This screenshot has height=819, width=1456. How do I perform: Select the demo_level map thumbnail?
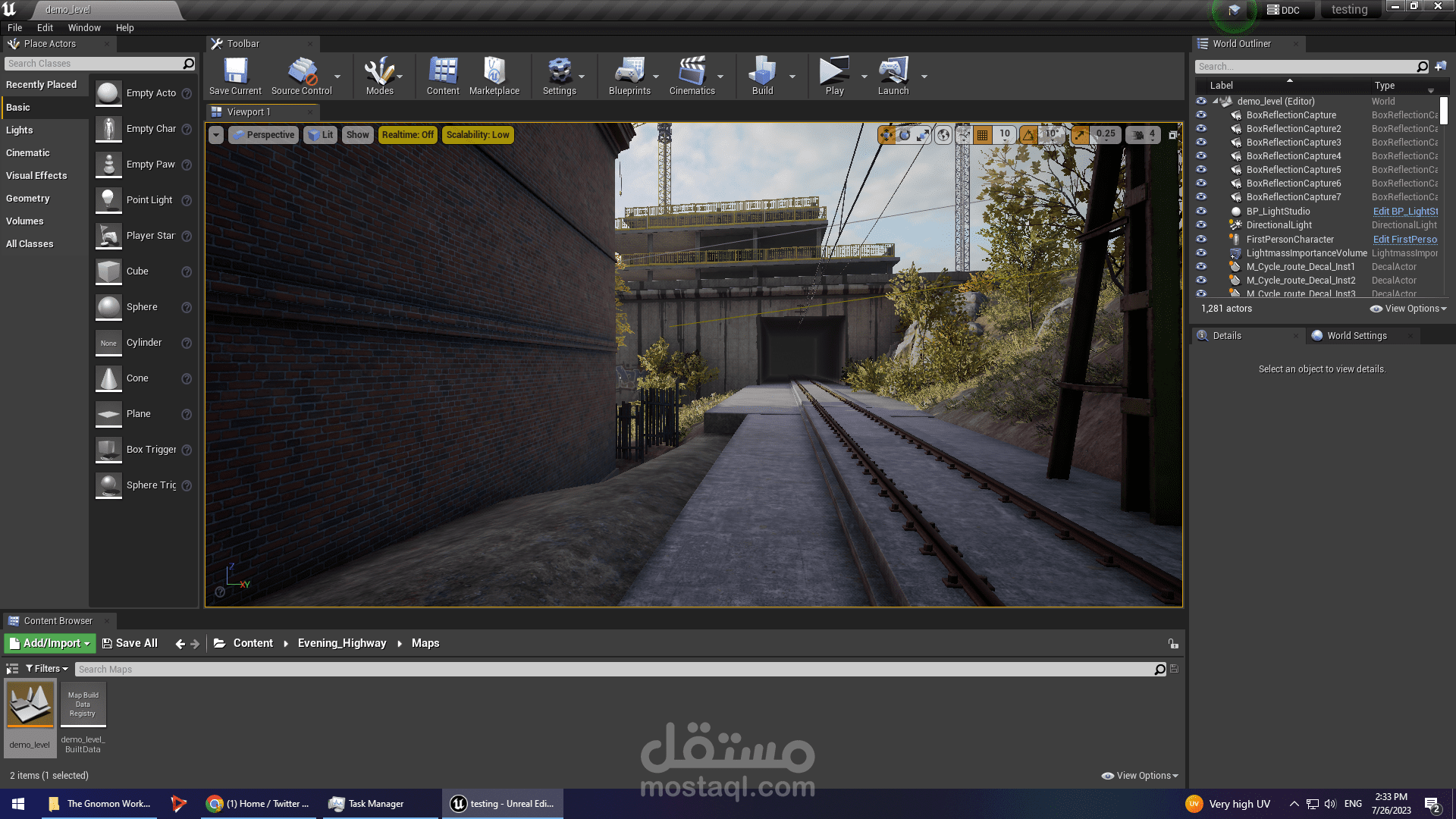click(30, 705)
